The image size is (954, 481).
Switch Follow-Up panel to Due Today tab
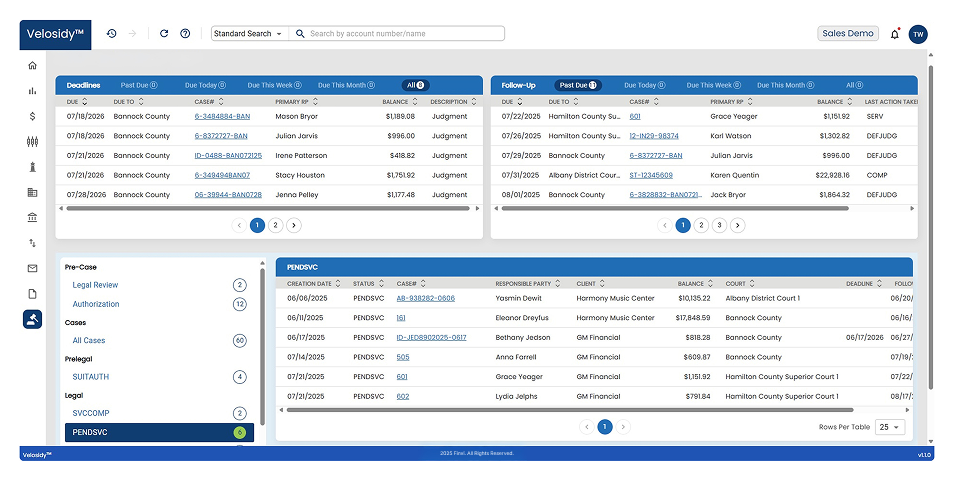tap(642, 86)
